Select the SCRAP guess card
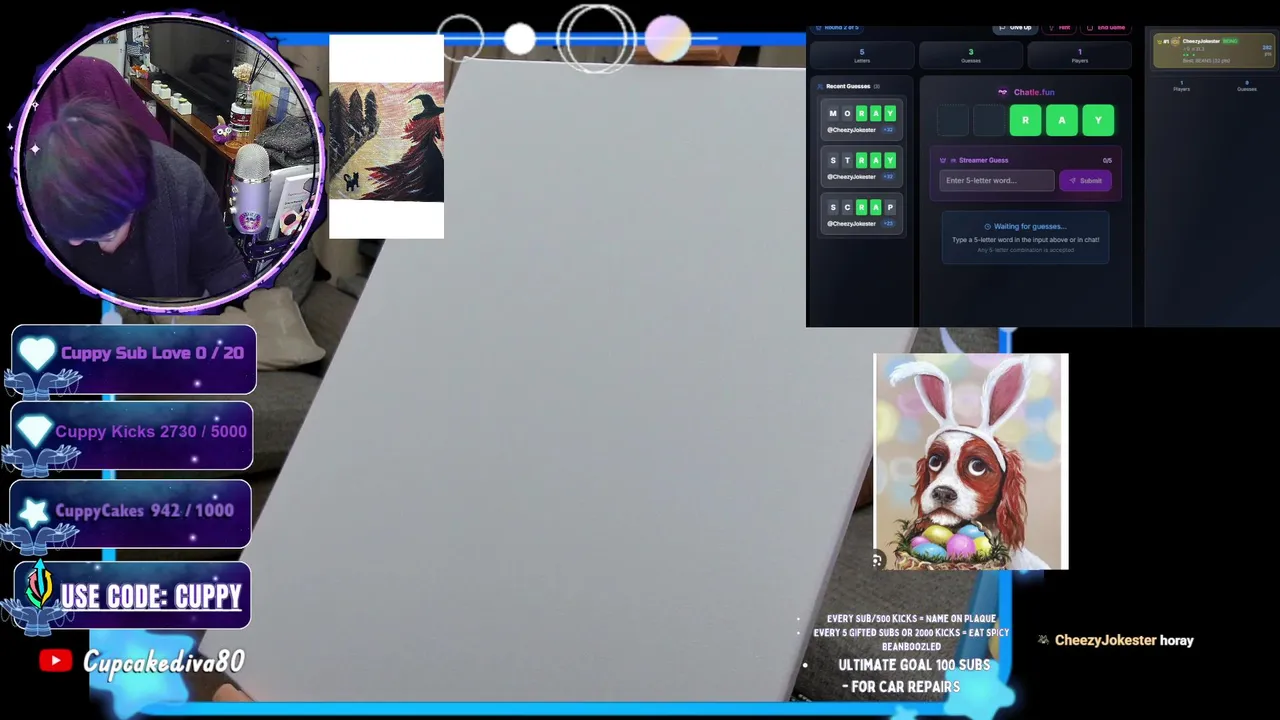The width and height of the screenshot is (1280, 720). 861,214
